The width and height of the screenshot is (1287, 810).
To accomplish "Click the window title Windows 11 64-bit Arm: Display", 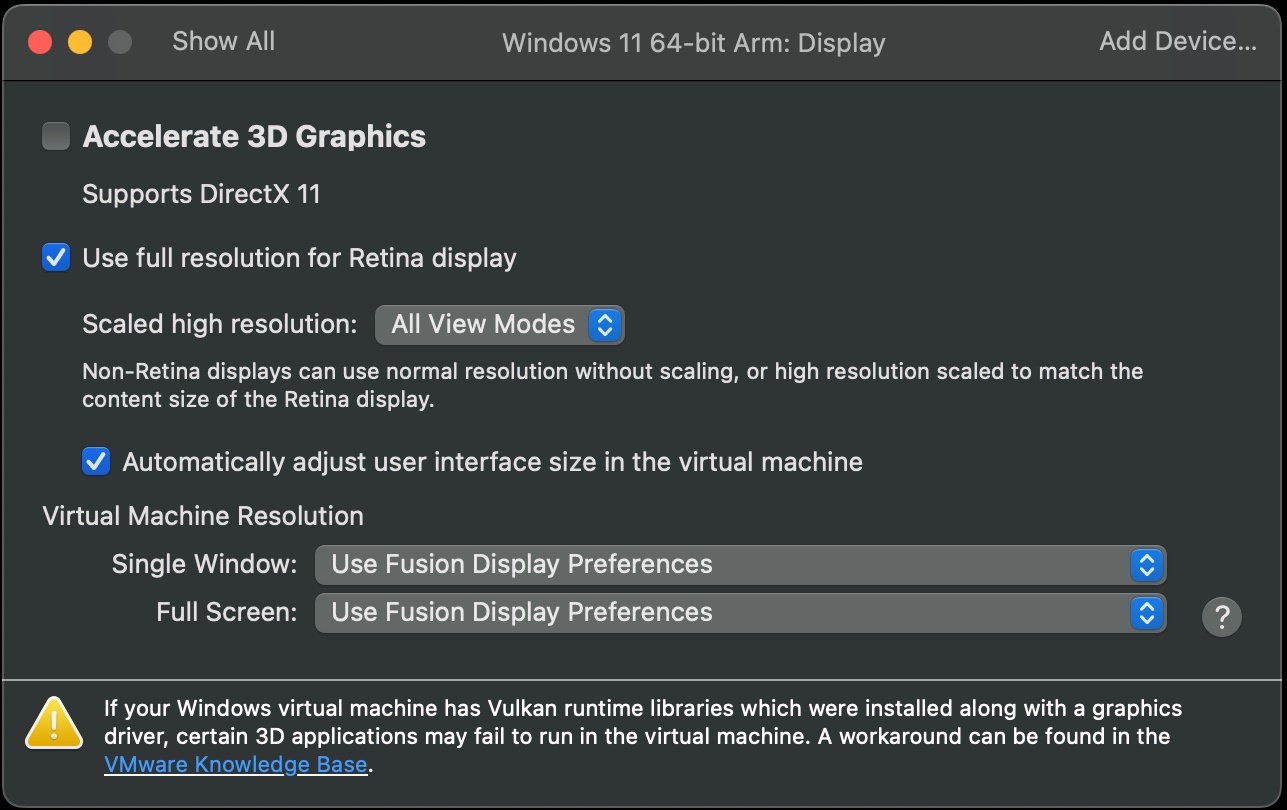I will 693,43.
